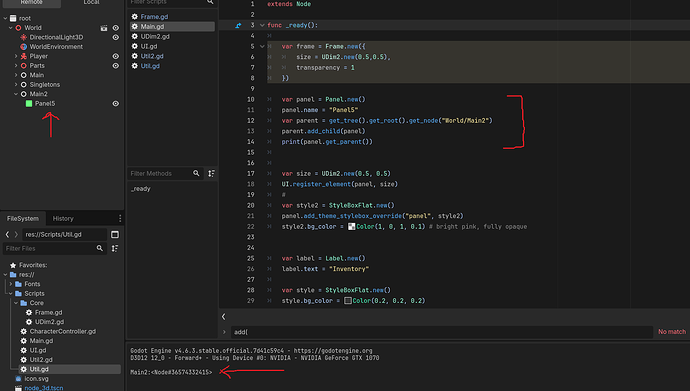This screenshot has width=690, height=391.
Task: Fold the _ready function at line 3
Action: pos(262,26)
